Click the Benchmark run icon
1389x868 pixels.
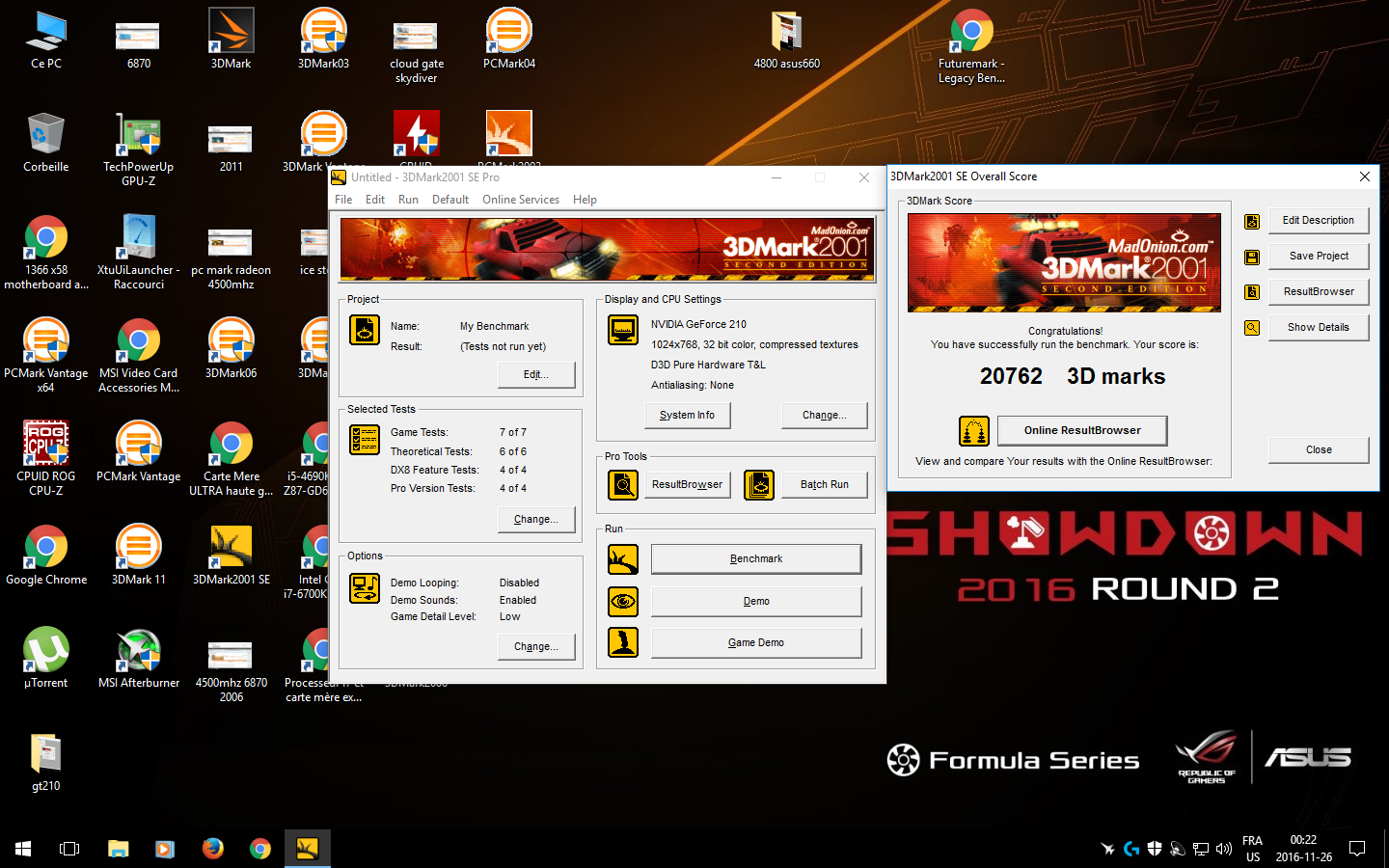coord(623,559)
